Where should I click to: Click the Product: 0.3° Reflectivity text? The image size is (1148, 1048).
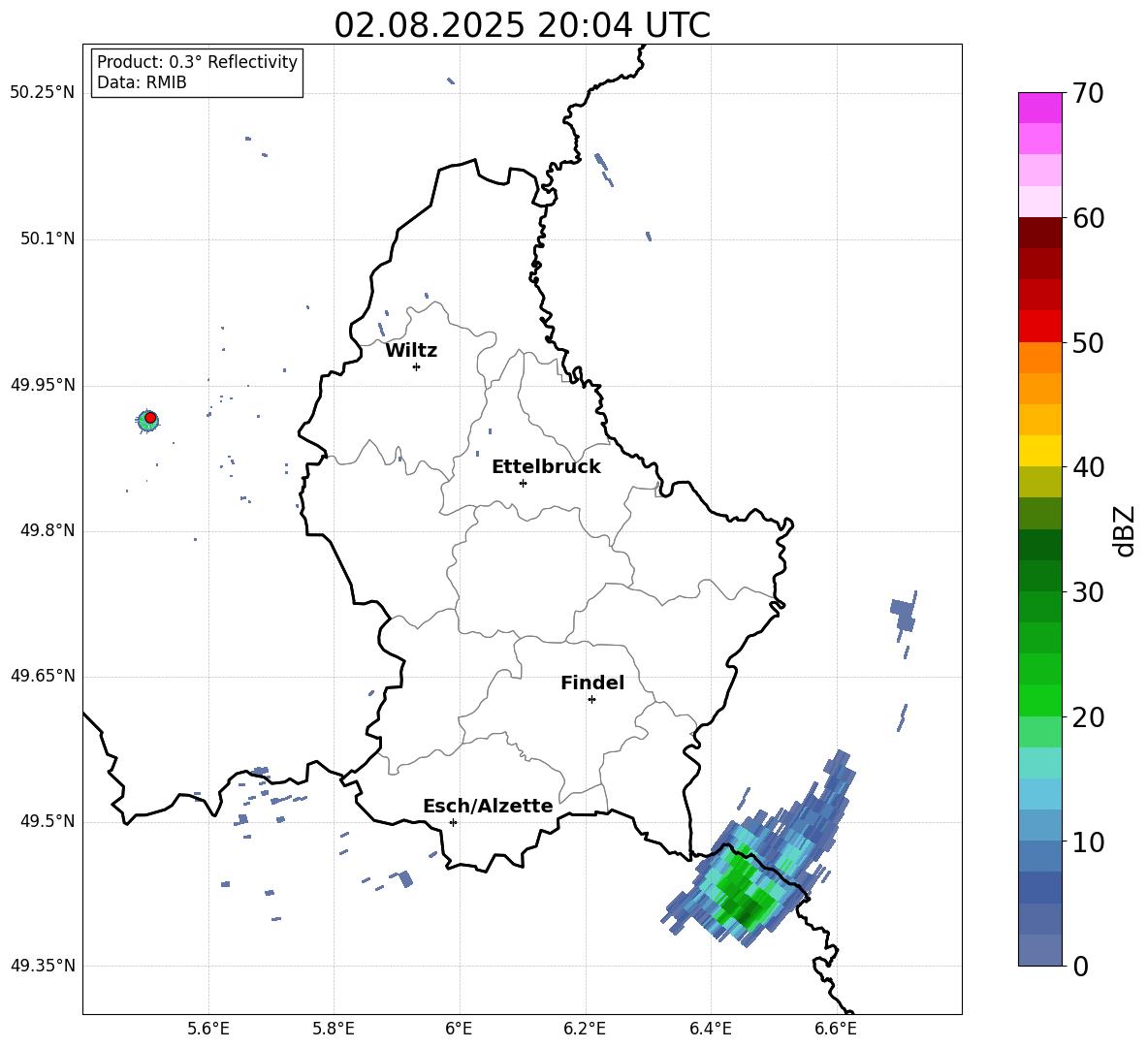[197, 62]
